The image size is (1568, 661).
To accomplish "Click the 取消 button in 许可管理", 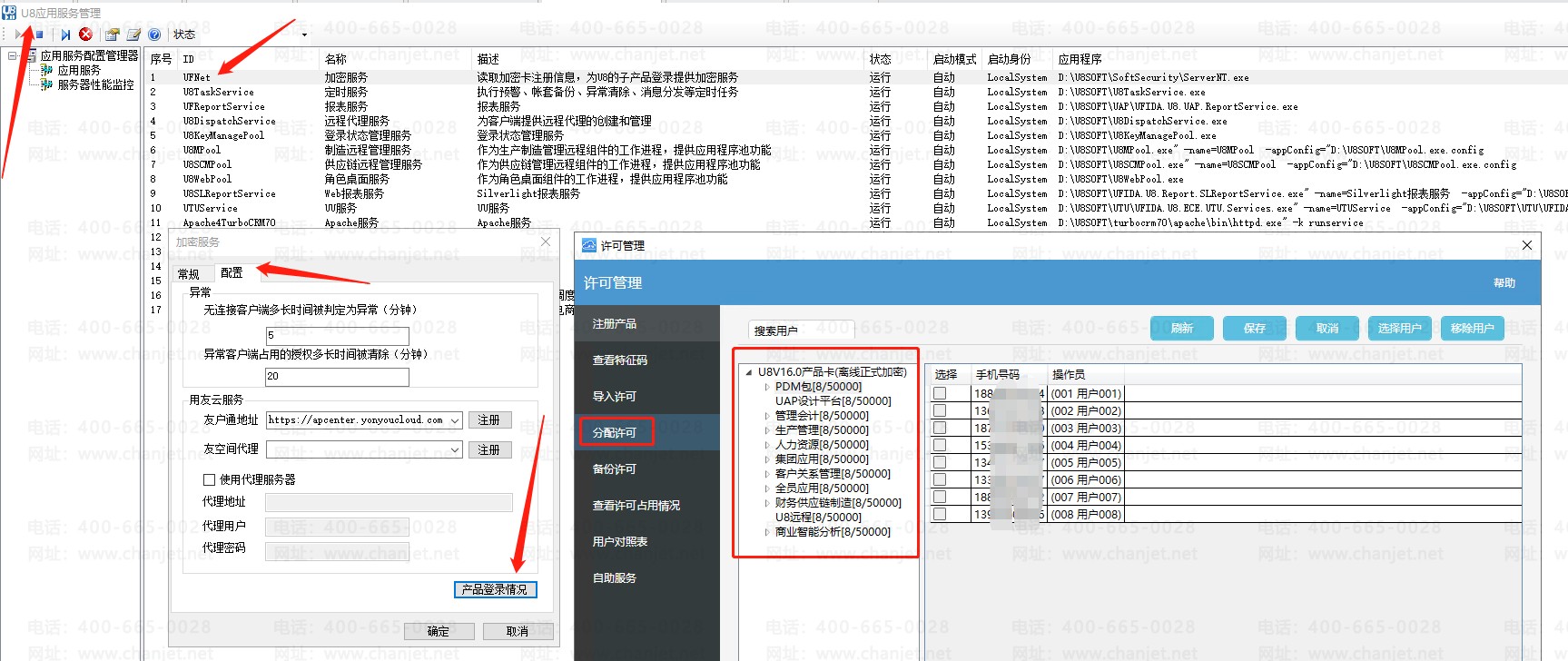I will click(x=1327, y=329).
